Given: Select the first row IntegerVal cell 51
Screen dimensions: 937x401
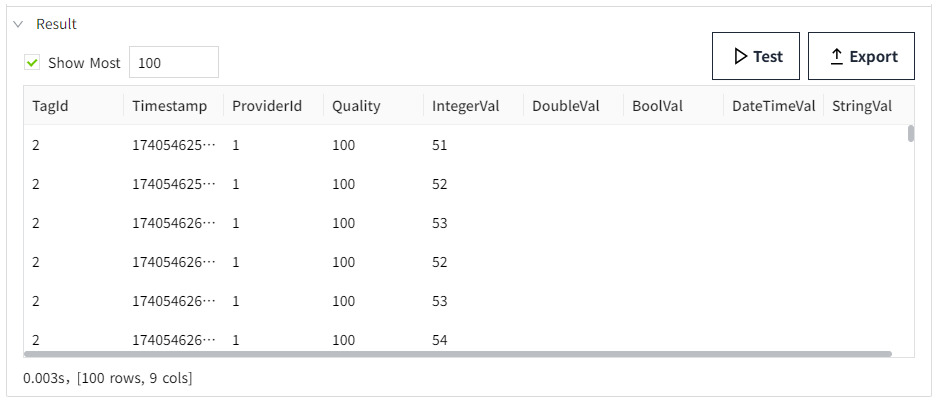Looking at the screenshot, I should 440,145.
